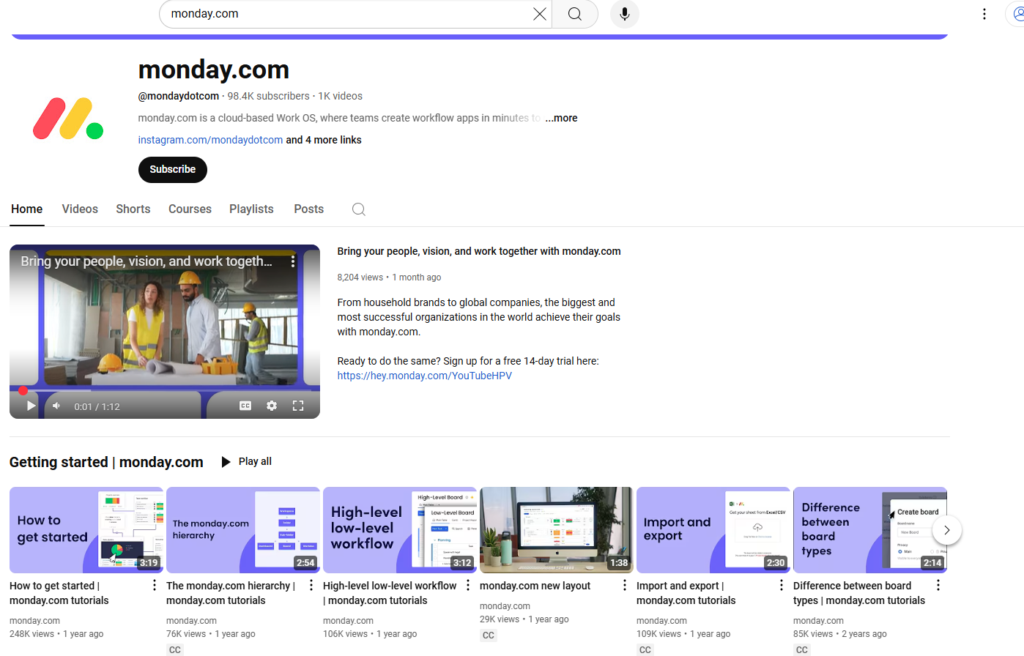
Task: Click Play all for Getting started playlist
Action: pyautogui.click(x=246, y=462)
